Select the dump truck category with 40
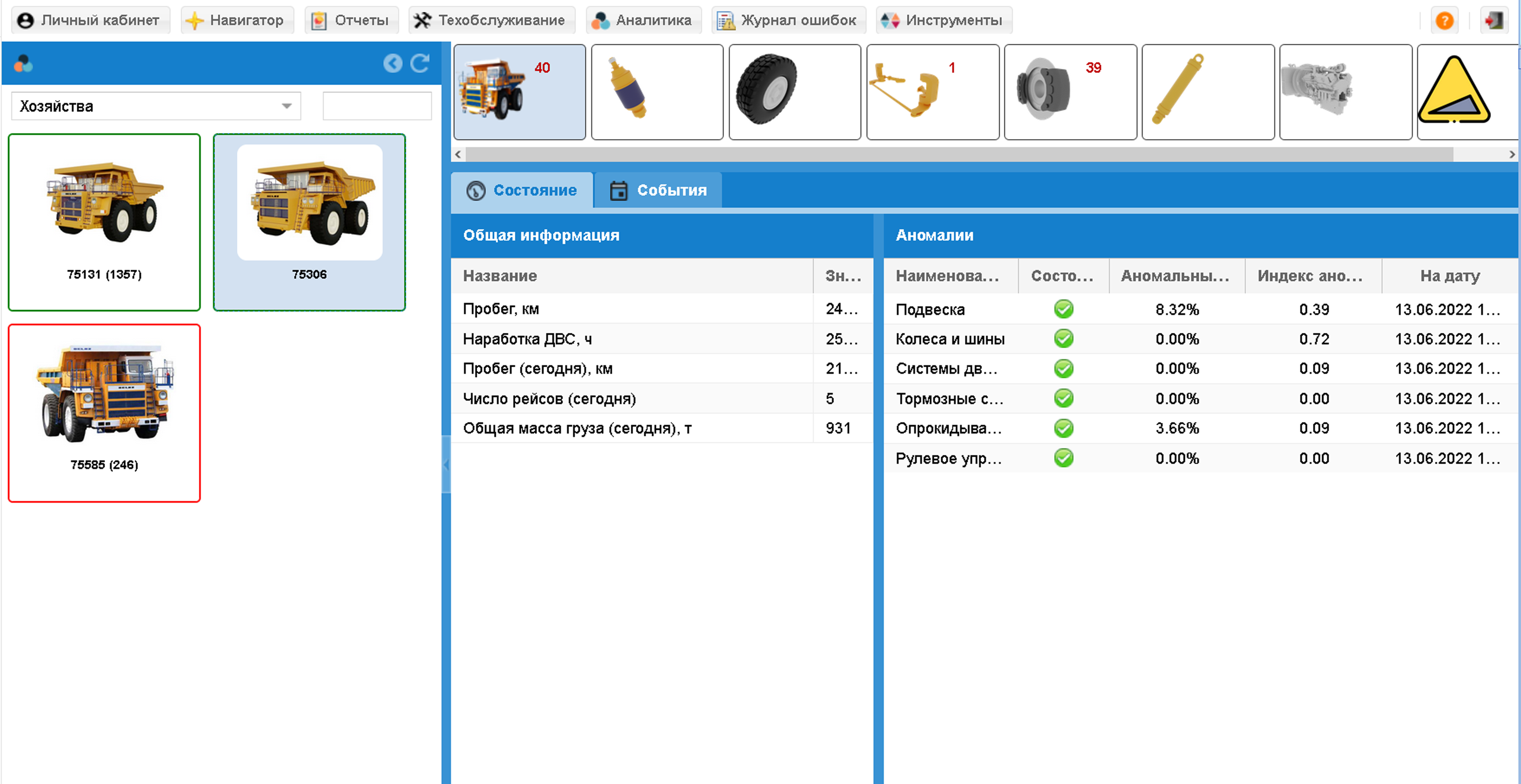 [519, 92]
